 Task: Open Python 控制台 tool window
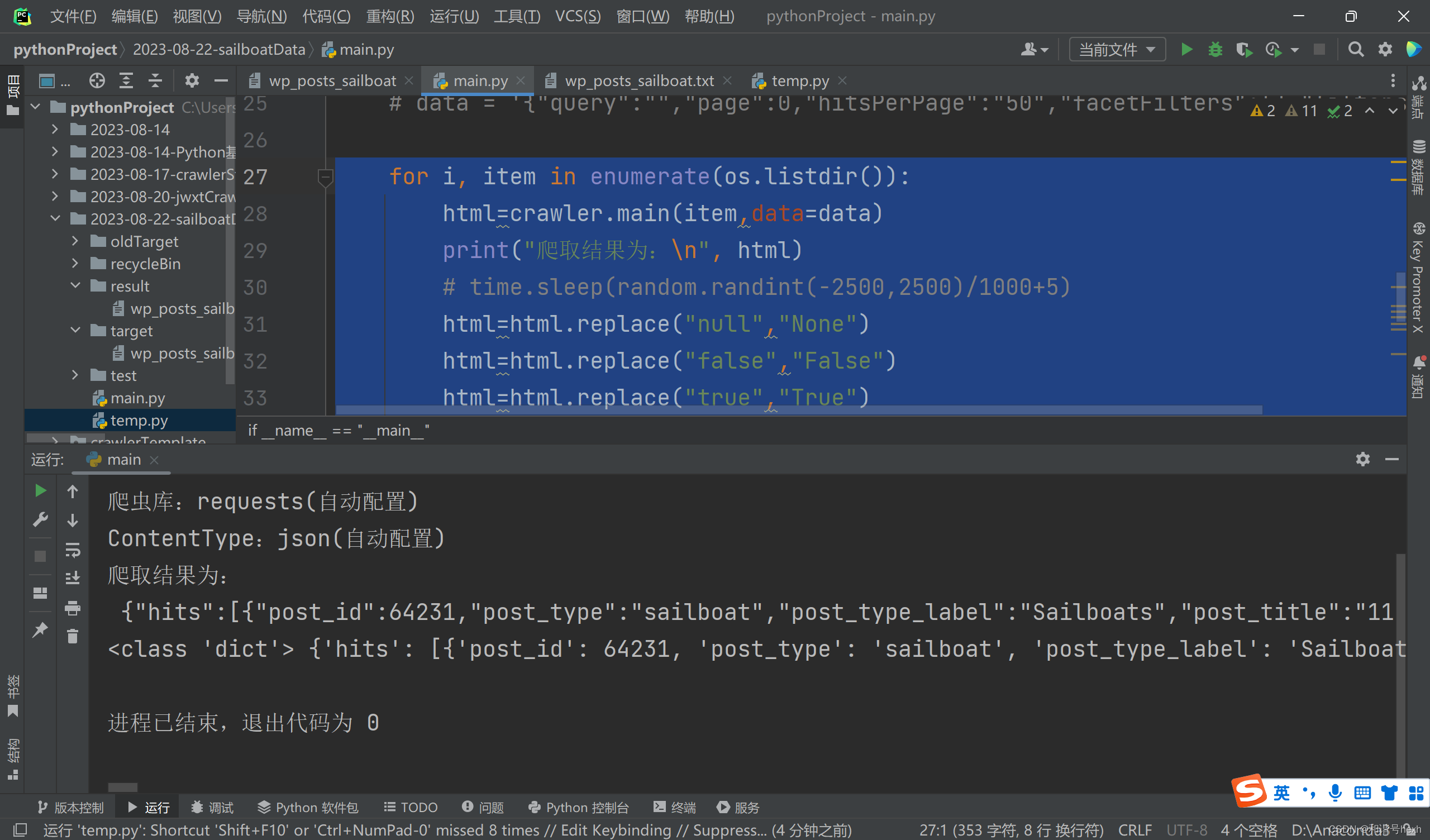(x=578, y=807)
